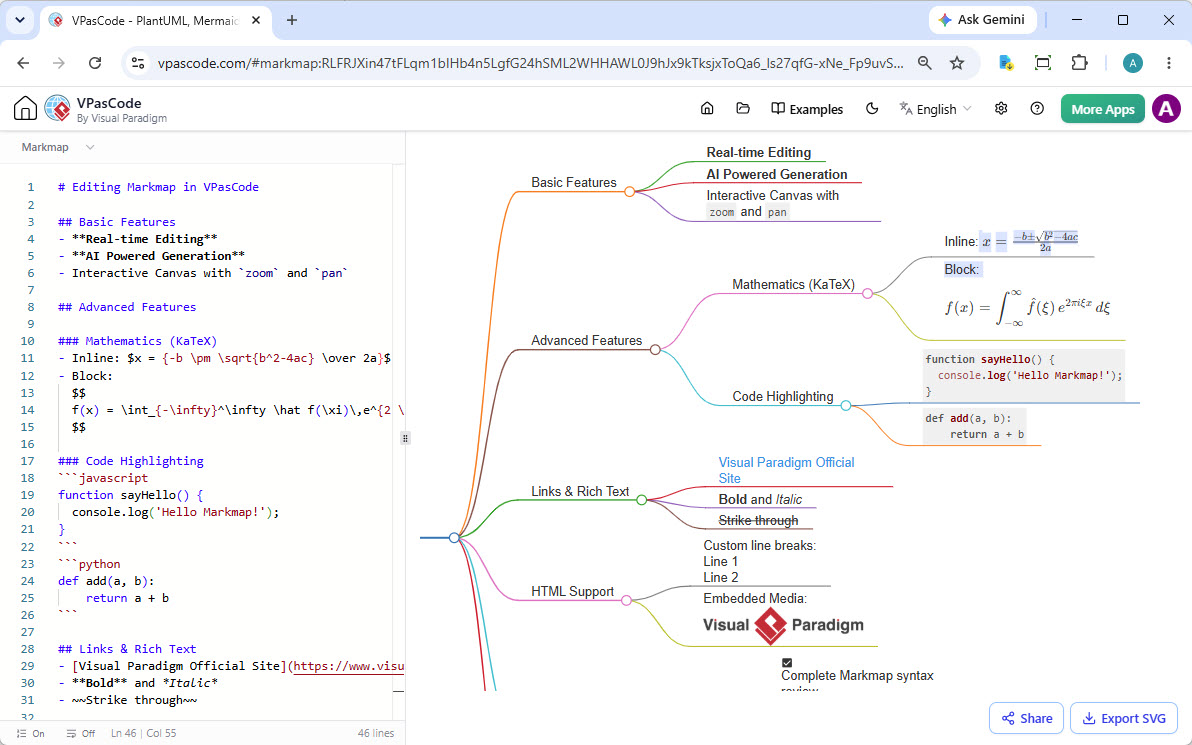The height and width of the screenshot is (745, 1192).
Task: Collapse the Links & Rich Text node circle
Action: (642, 500)
